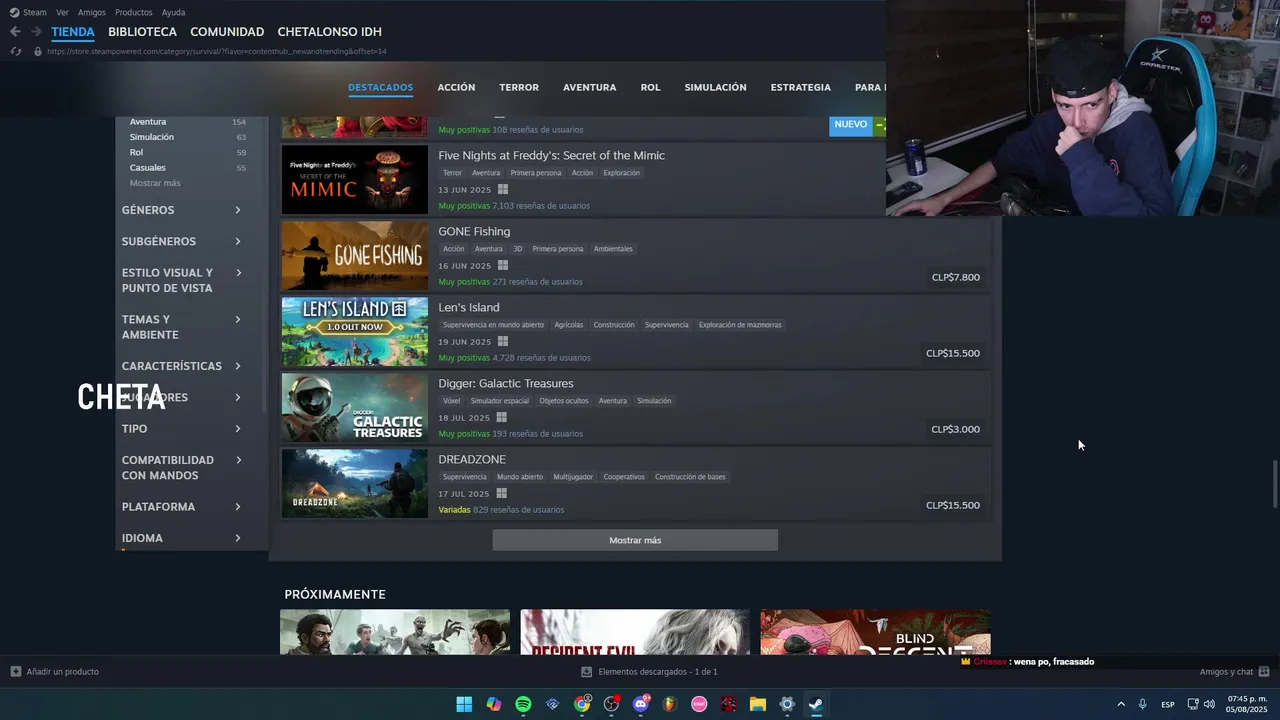1280x720 pixels.
Task: Open Google Chrome from the taskbar
Action: tap(582, 704)
